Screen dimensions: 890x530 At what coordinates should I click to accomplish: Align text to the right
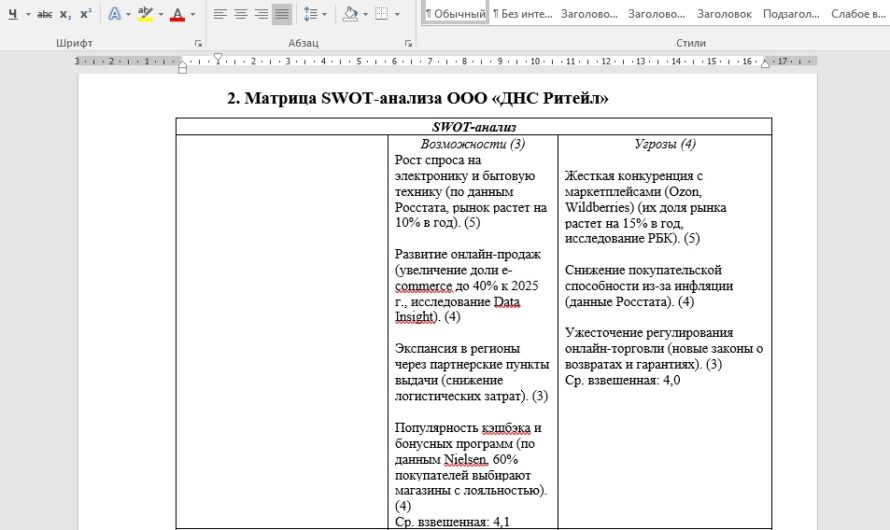(x=261, y=14)
